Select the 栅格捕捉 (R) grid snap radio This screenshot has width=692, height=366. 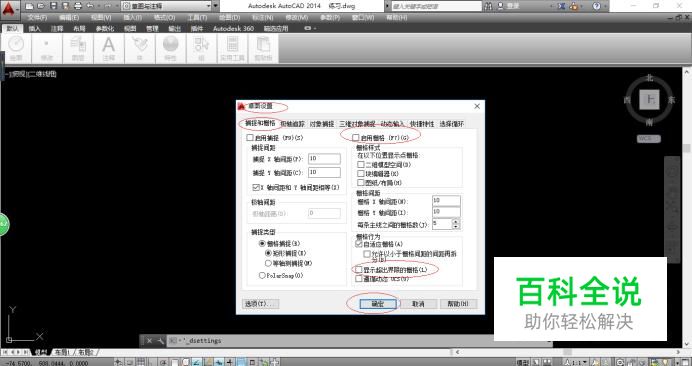point(262,243)
